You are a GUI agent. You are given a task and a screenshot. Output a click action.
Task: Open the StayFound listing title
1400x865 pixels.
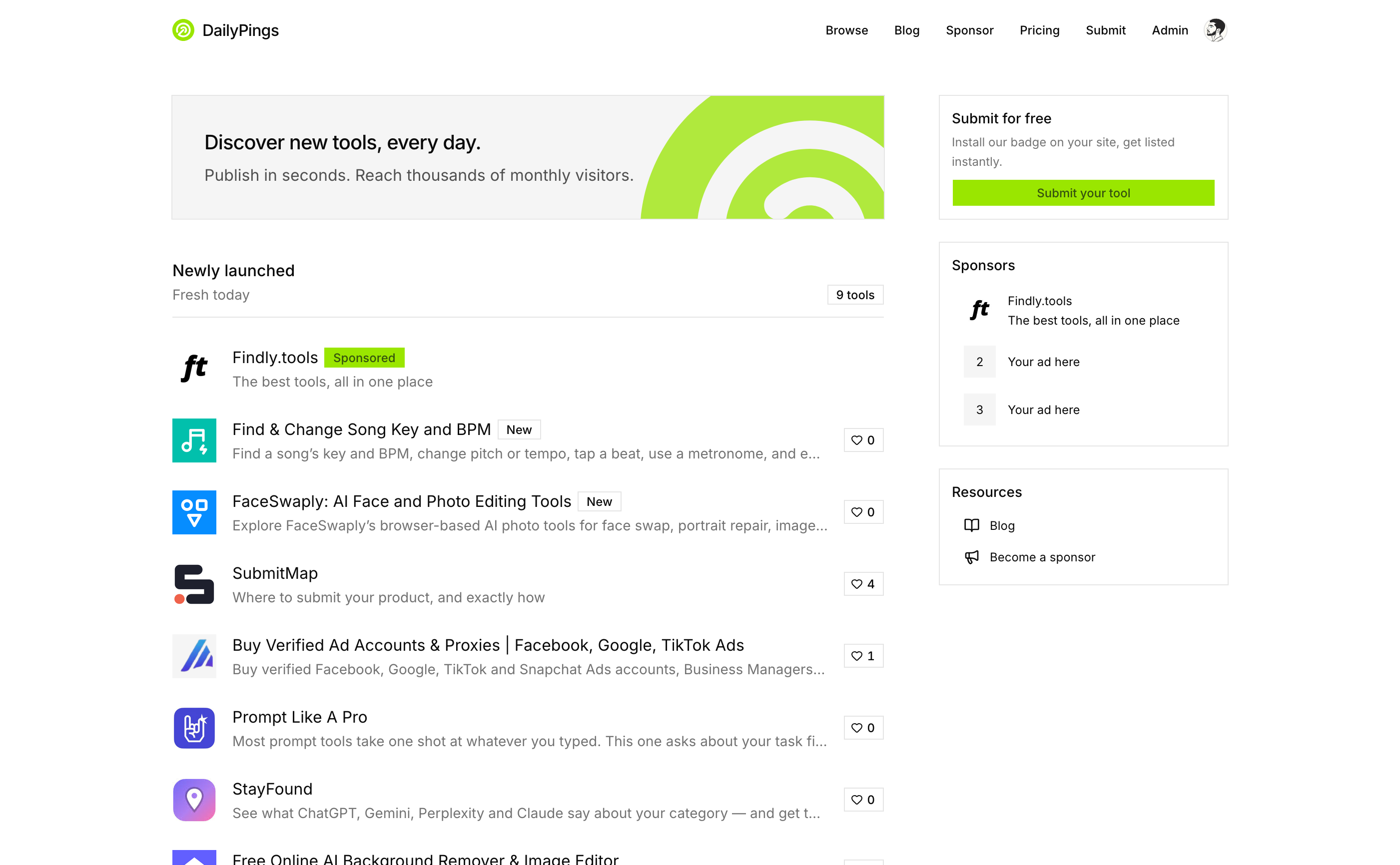click(x=272, y=790)
